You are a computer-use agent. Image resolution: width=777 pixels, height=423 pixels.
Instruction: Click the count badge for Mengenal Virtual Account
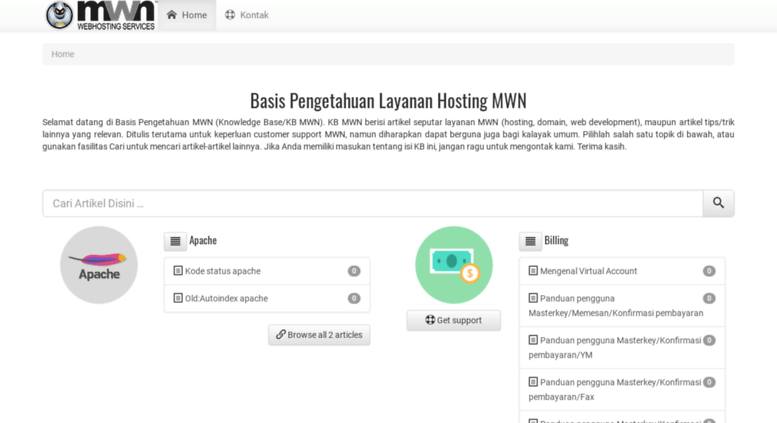[x=709, y=271]
